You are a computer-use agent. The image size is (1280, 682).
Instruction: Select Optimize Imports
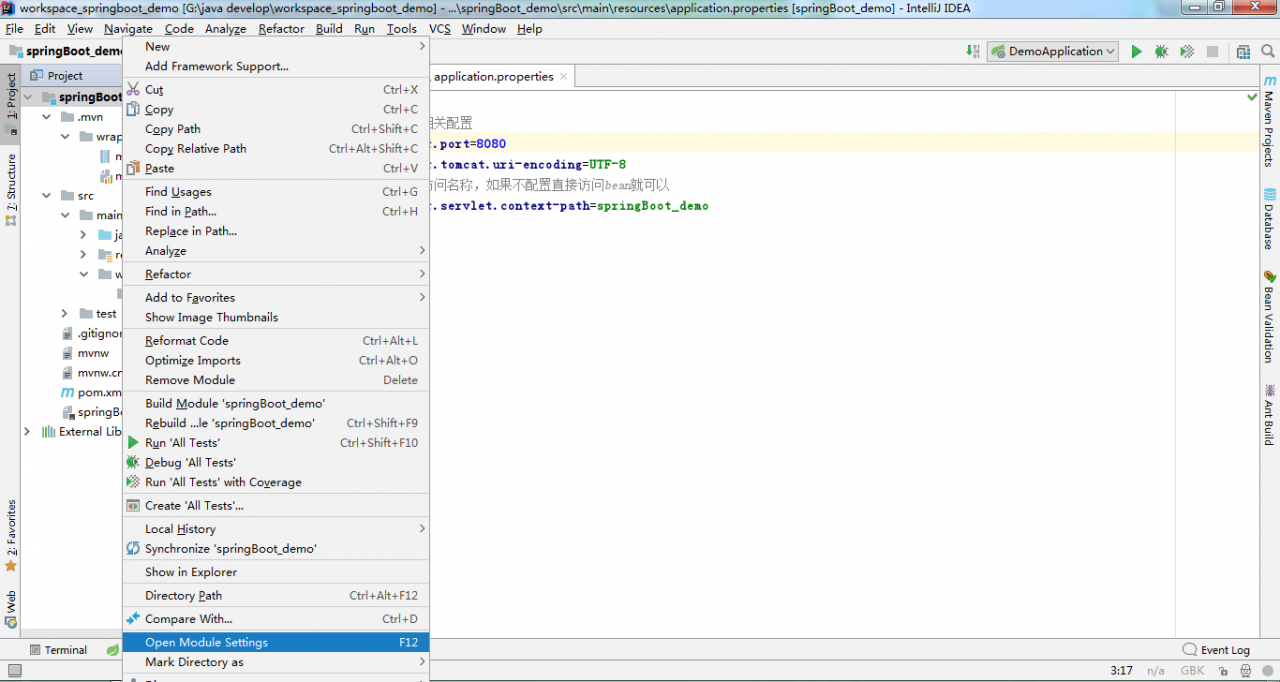tap(276, 360)
